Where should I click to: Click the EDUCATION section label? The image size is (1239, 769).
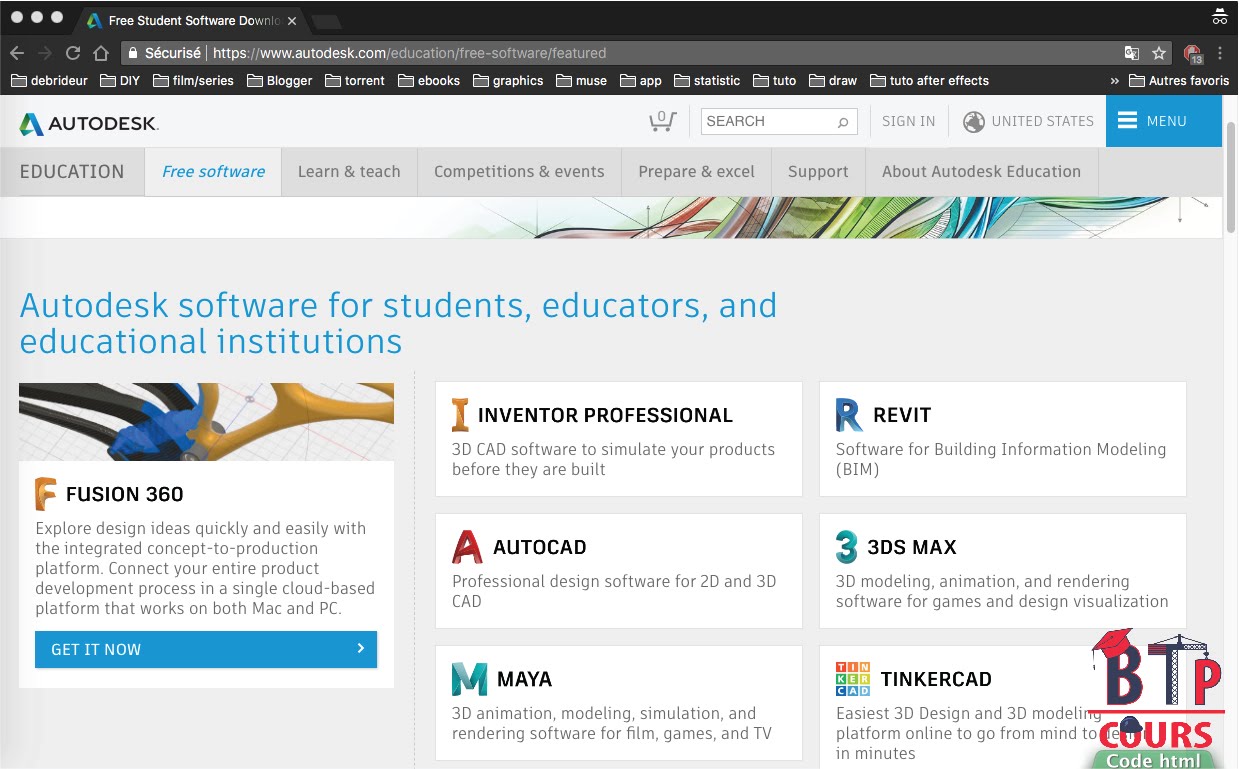(x=72, y=172)
